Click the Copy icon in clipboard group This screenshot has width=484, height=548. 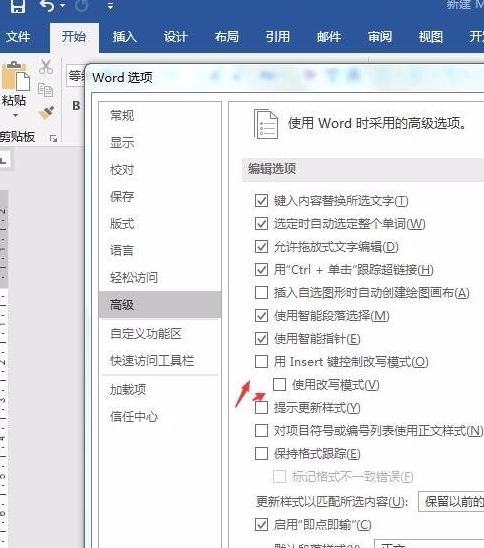coord(45,90)
